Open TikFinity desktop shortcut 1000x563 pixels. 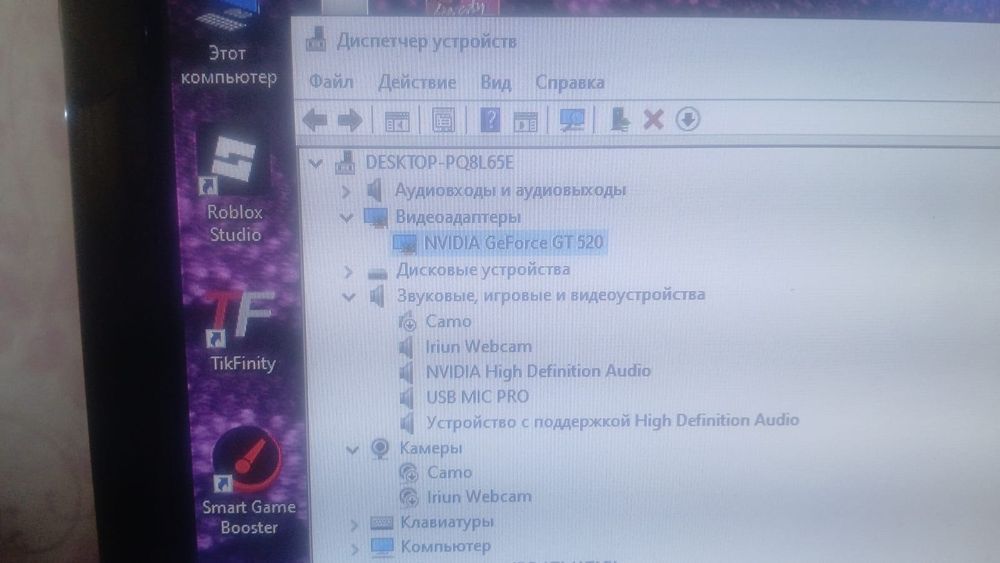pos(242,331)
